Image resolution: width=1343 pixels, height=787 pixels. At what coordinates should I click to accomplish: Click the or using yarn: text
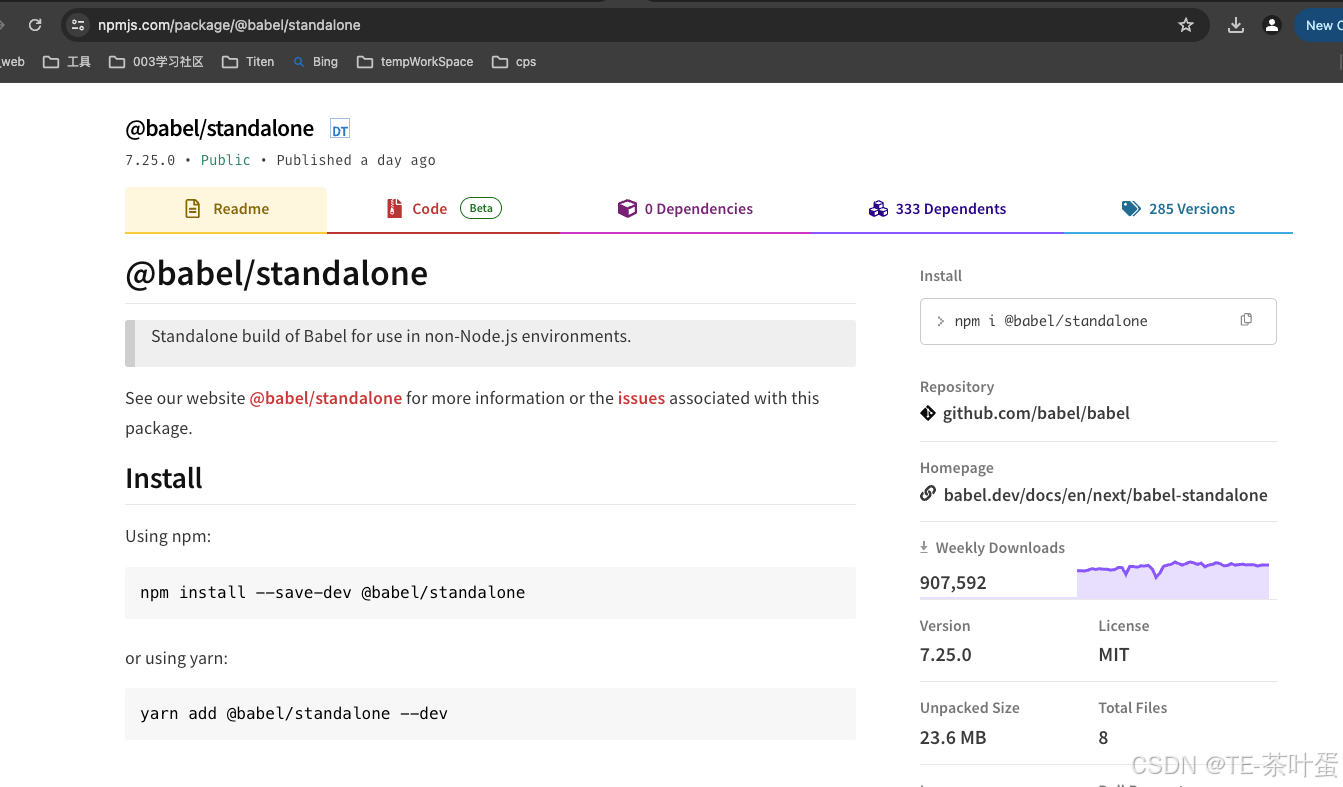coord(177,658)
